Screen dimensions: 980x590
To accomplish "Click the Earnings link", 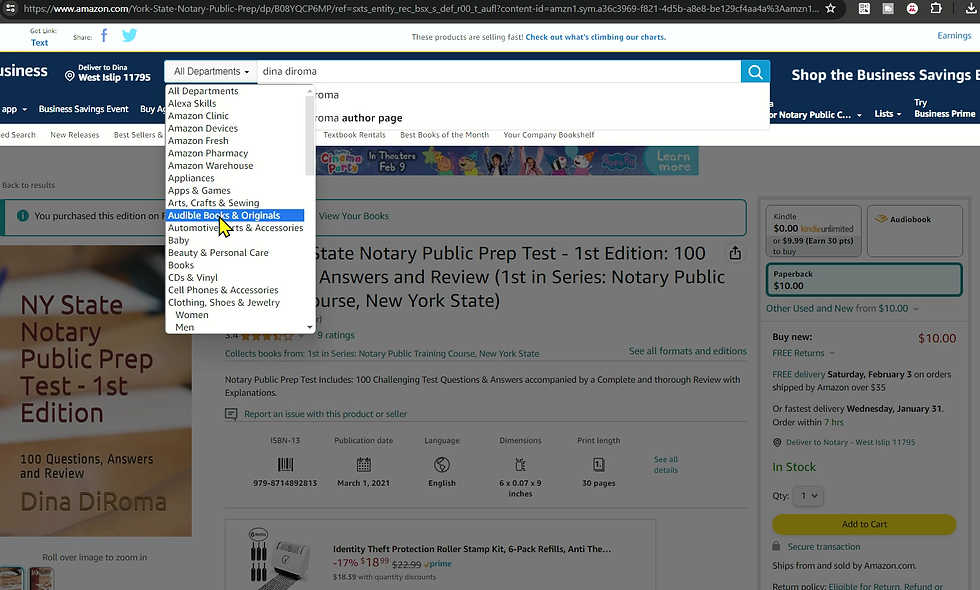I will click(x=954, y=36).
